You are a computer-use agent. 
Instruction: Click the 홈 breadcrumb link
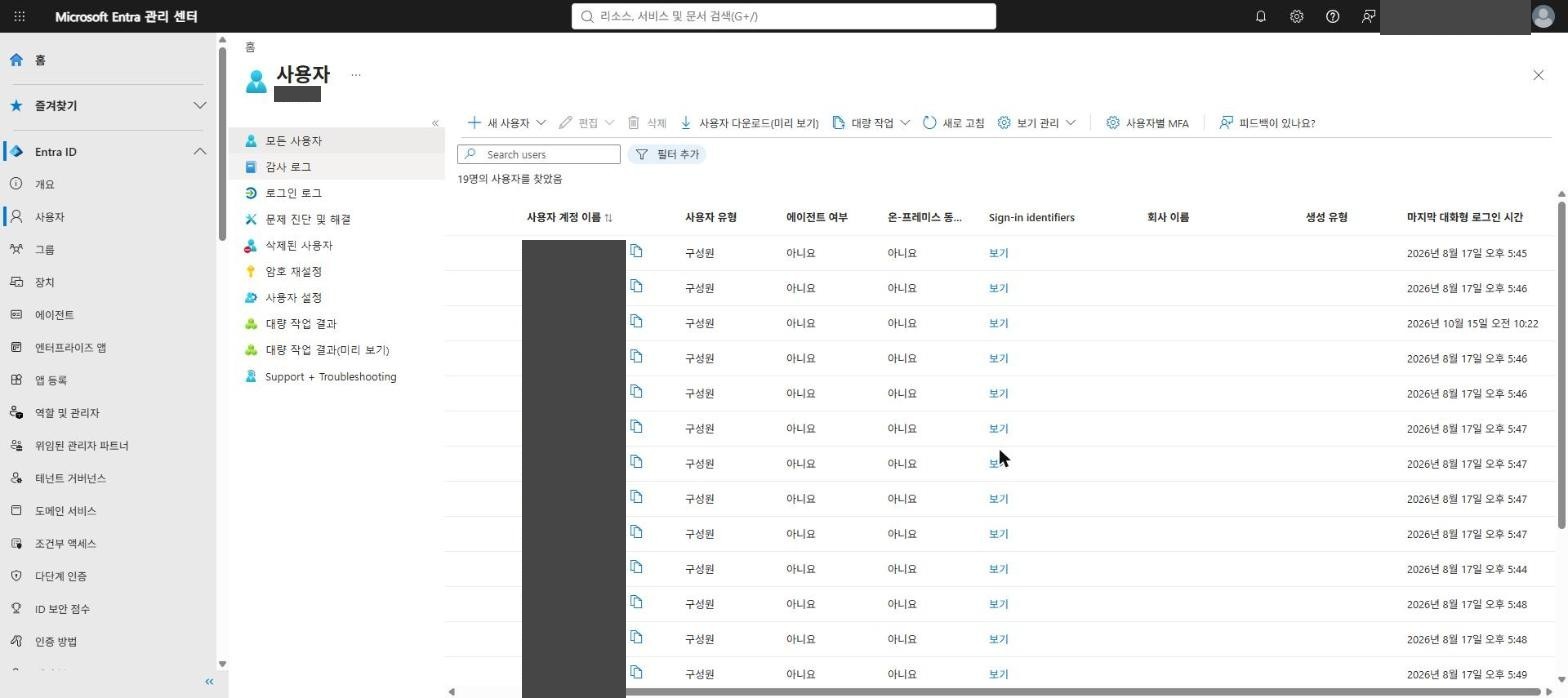tap(250, 47)
